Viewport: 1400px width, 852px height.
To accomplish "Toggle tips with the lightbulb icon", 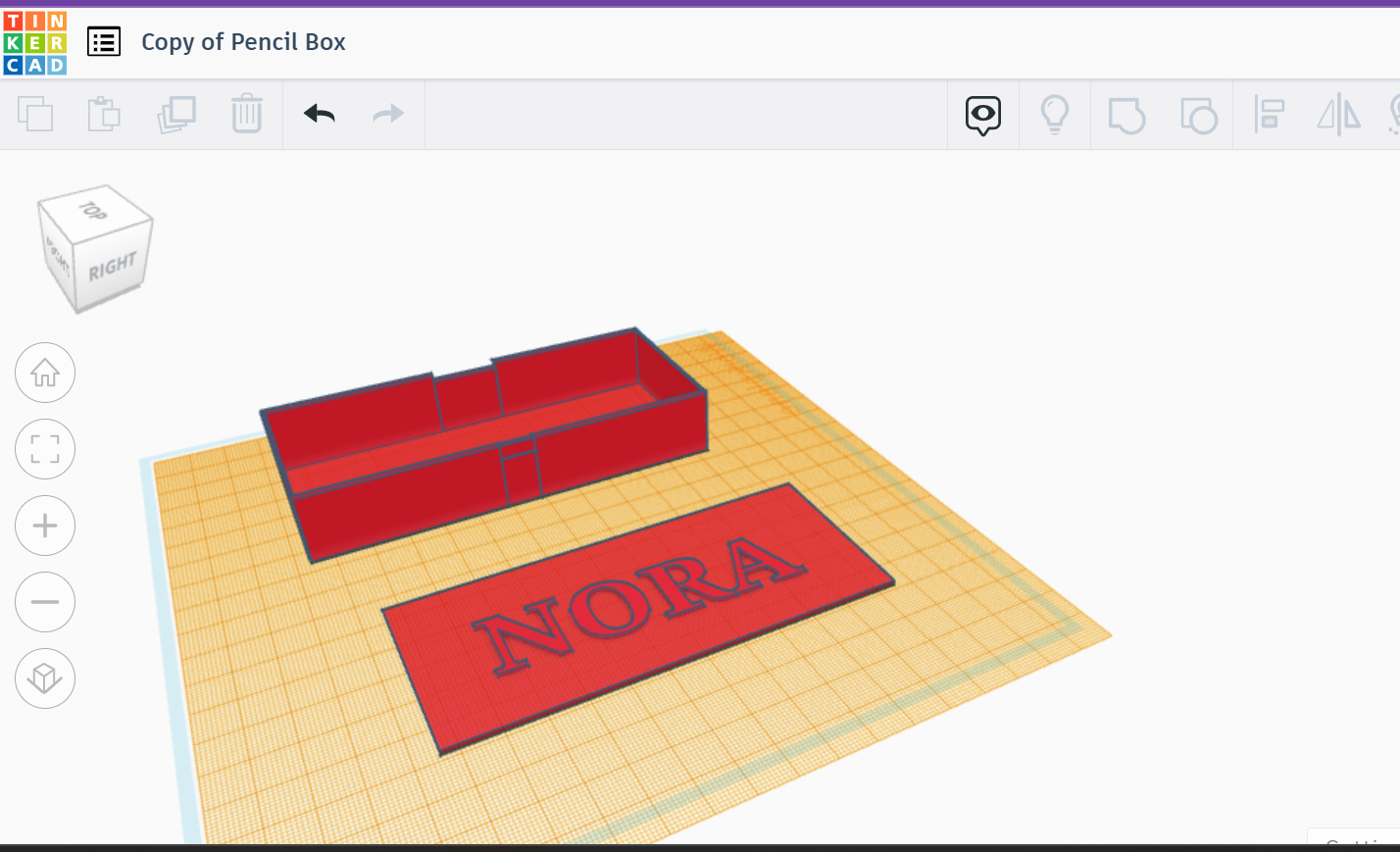I will [x=1055, y=114].
